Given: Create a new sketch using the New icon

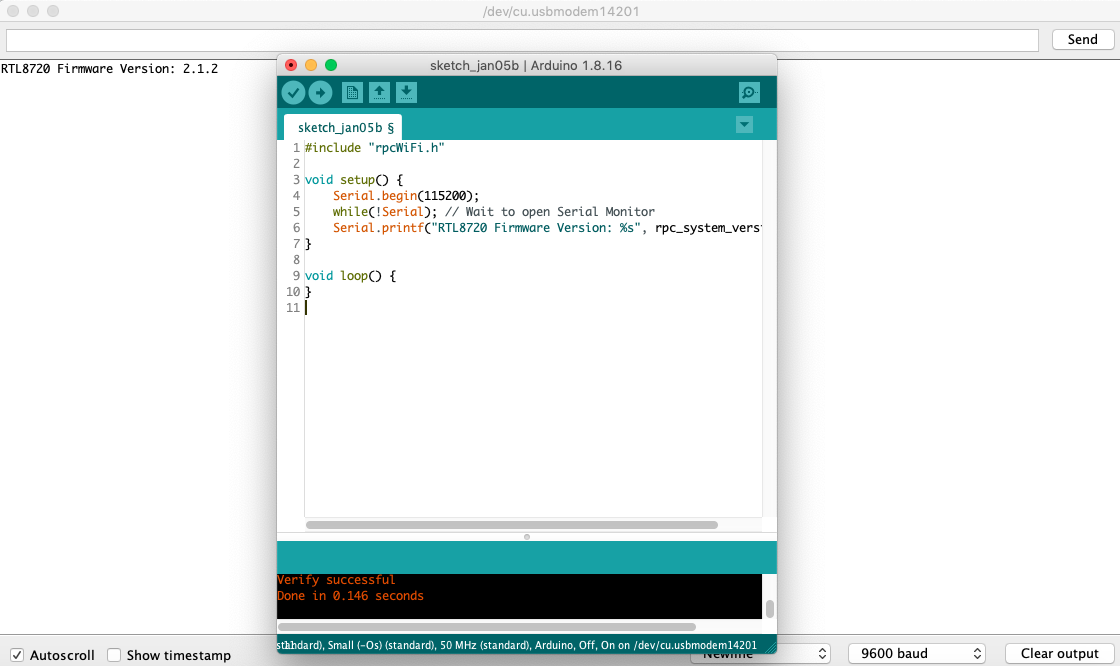Looking at the screenshot, I should [x=351, y=92].
